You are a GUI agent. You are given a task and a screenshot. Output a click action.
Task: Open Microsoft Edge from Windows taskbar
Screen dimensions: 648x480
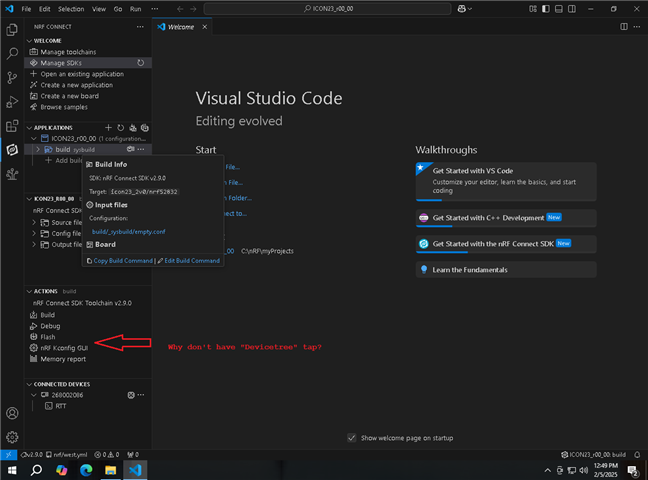[x=86, y=470]
